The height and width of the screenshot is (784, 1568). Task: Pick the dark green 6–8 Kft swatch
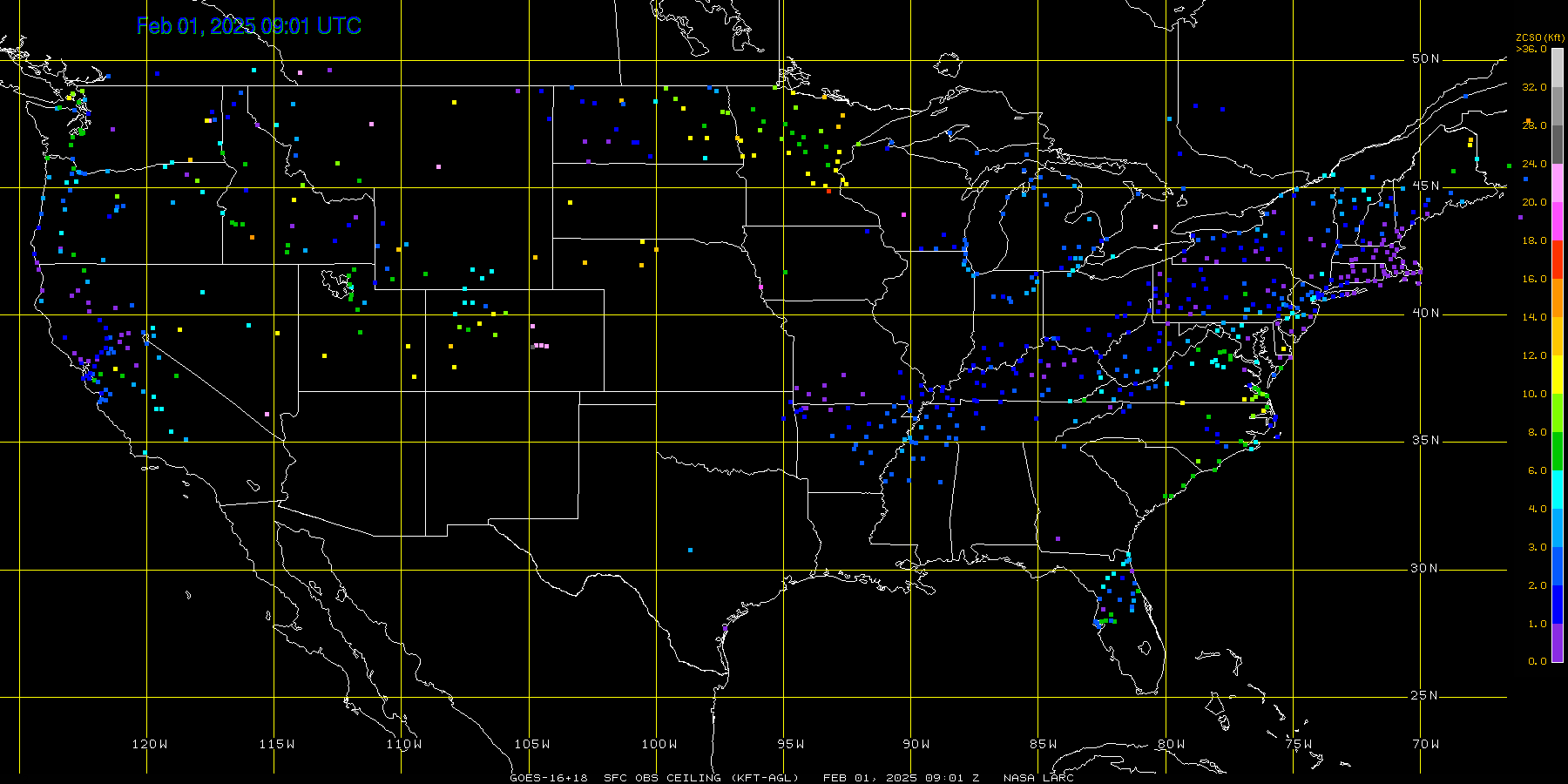(1558, 451)
